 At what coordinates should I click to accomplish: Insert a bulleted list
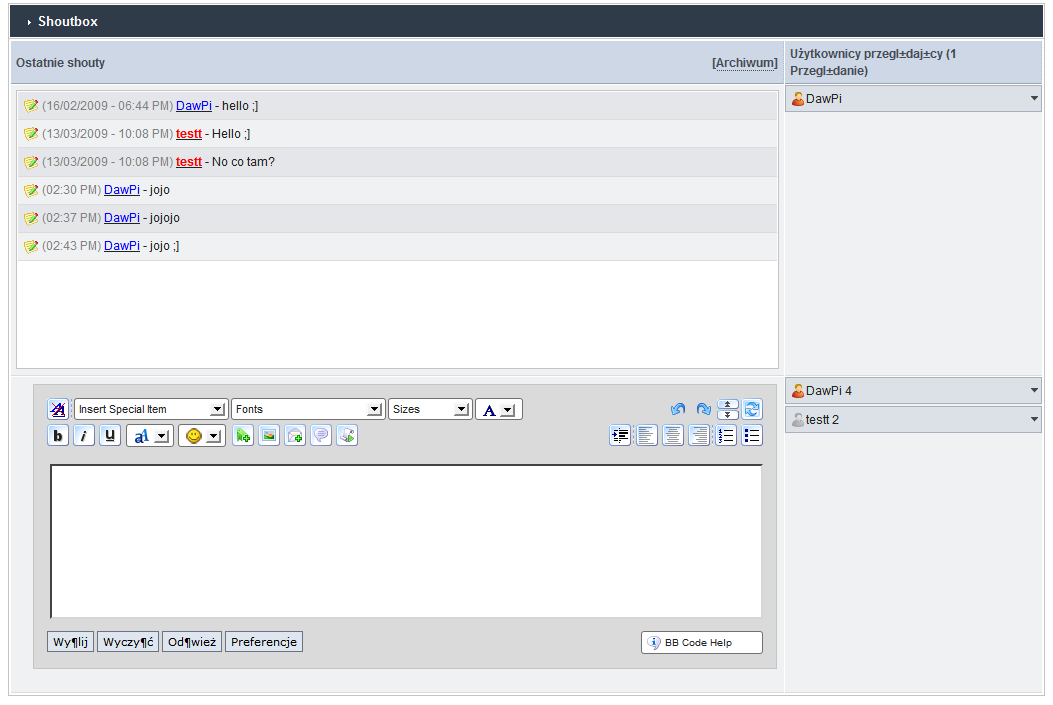coord(752,436)
